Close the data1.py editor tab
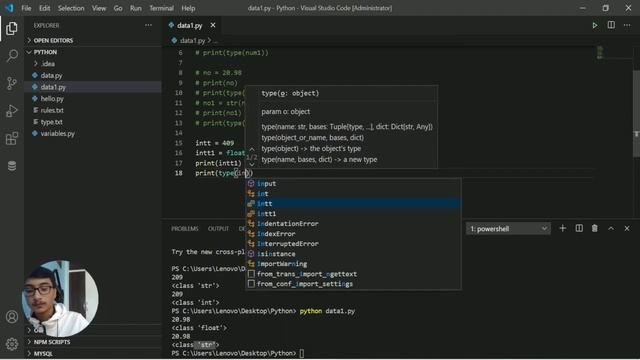Image resolution: width=640 pixels, height=360 pixels. [213, 25]
